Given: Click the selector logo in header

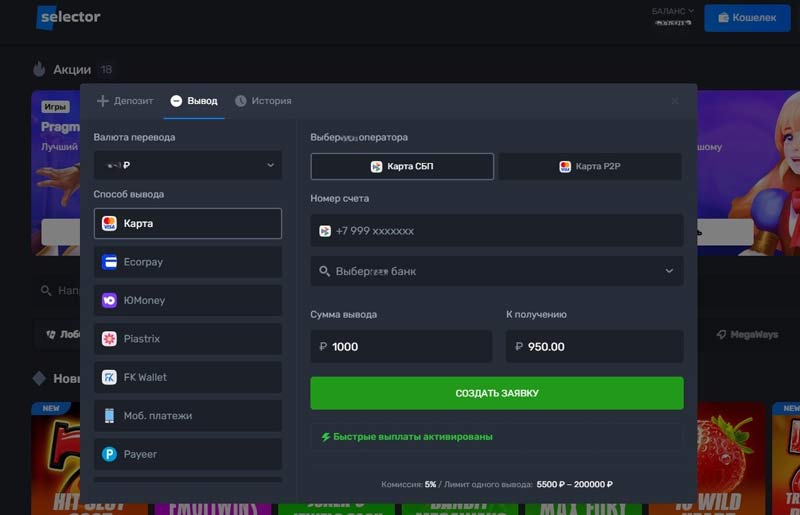Looking at the screenshot, I should click(69, 17).
